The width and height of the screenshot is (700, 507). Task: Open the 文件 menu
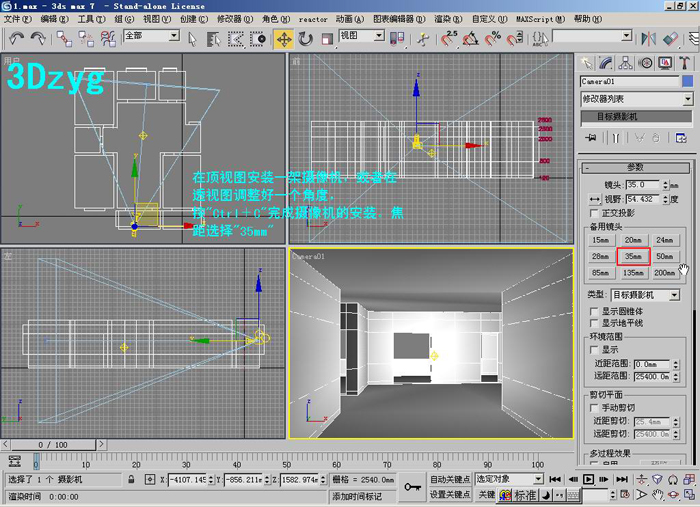17,19
